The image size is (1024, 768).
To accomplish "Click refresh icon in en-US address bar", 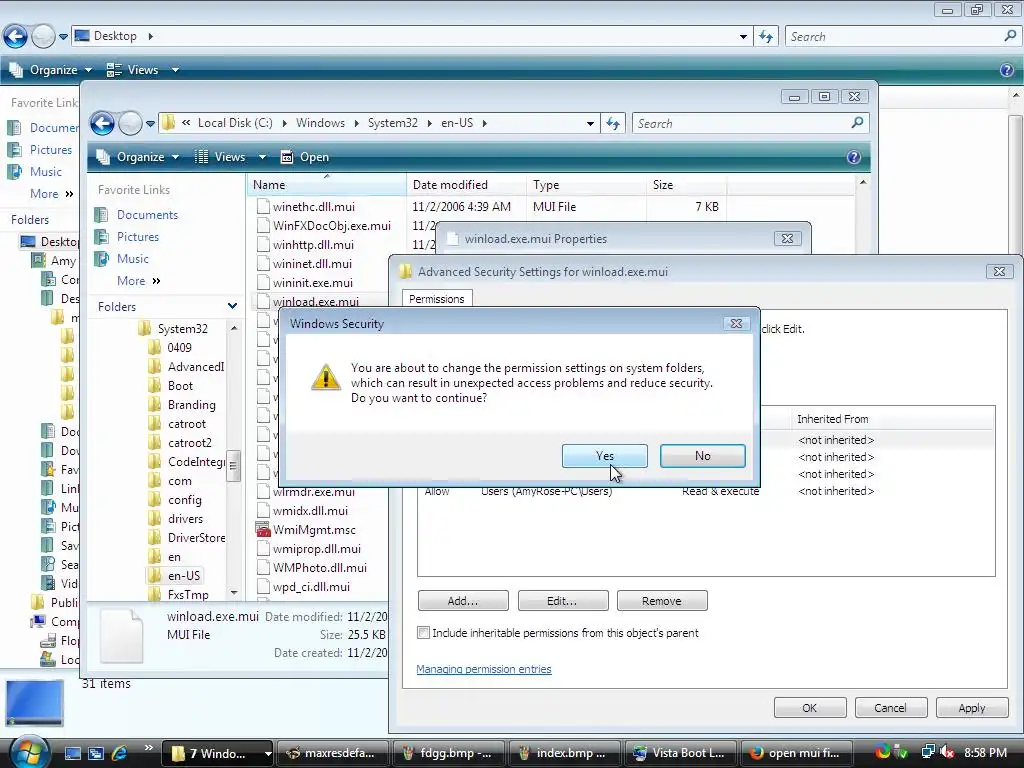I will 613,123.
